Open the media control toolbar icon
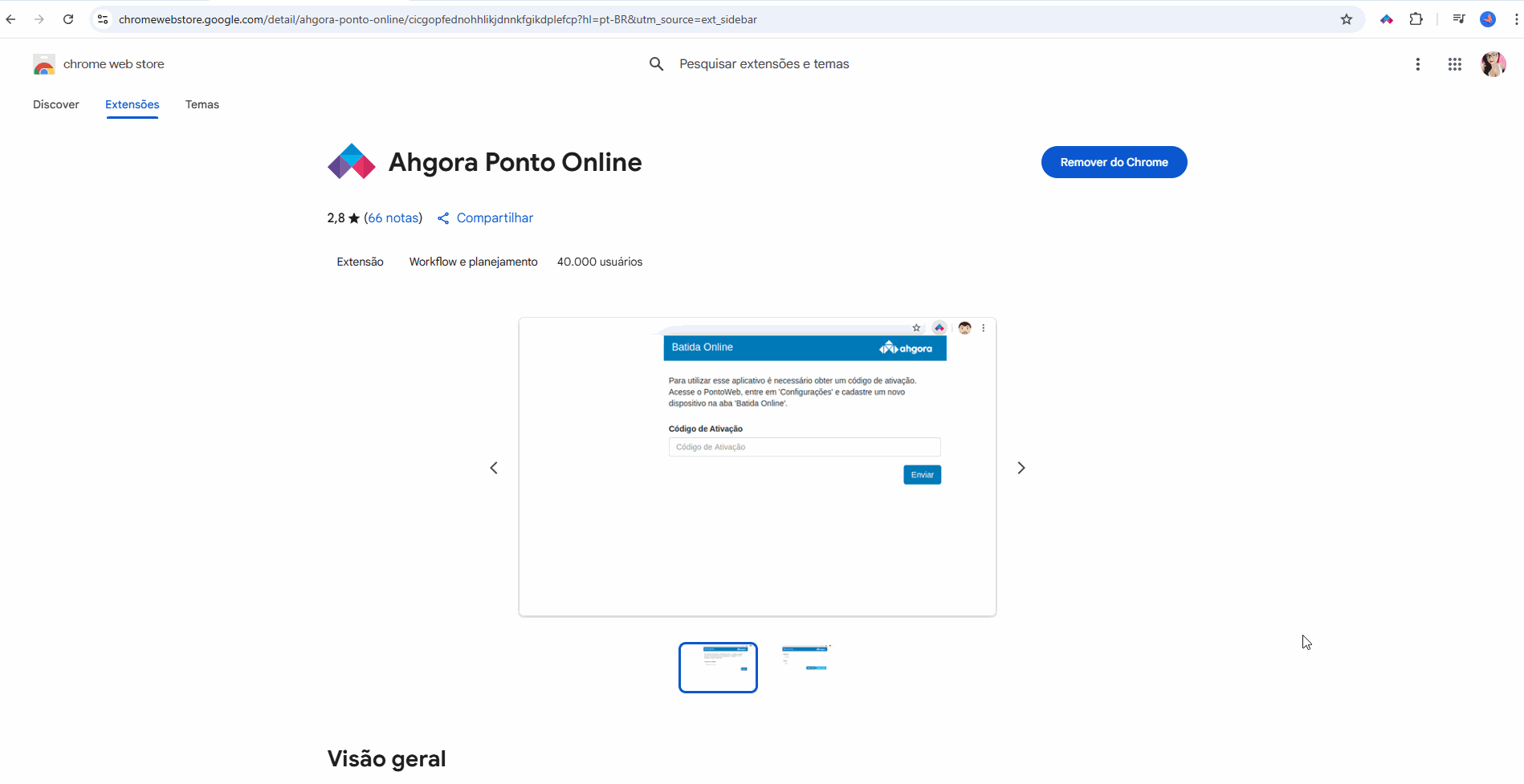The width and height of the screenshot is (1524, 784). coord(1459,19)
